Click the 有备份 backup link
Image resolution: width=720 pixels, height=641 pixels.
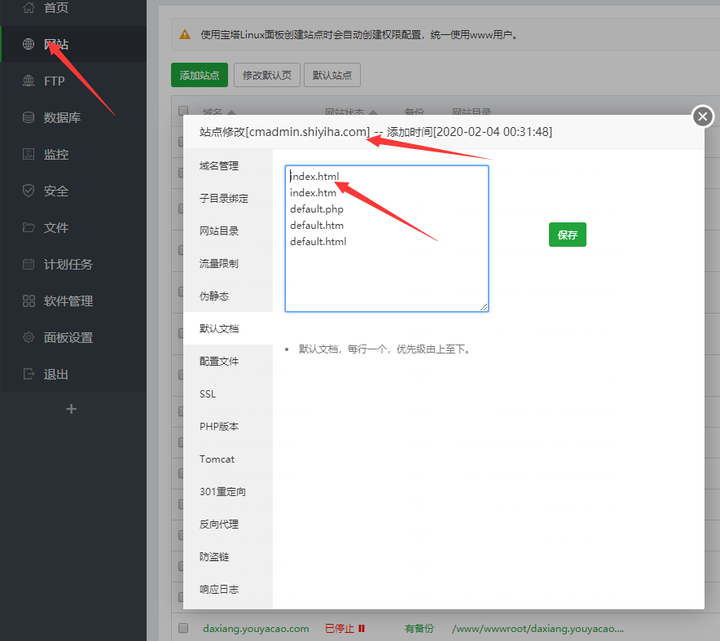pos(419,628)
